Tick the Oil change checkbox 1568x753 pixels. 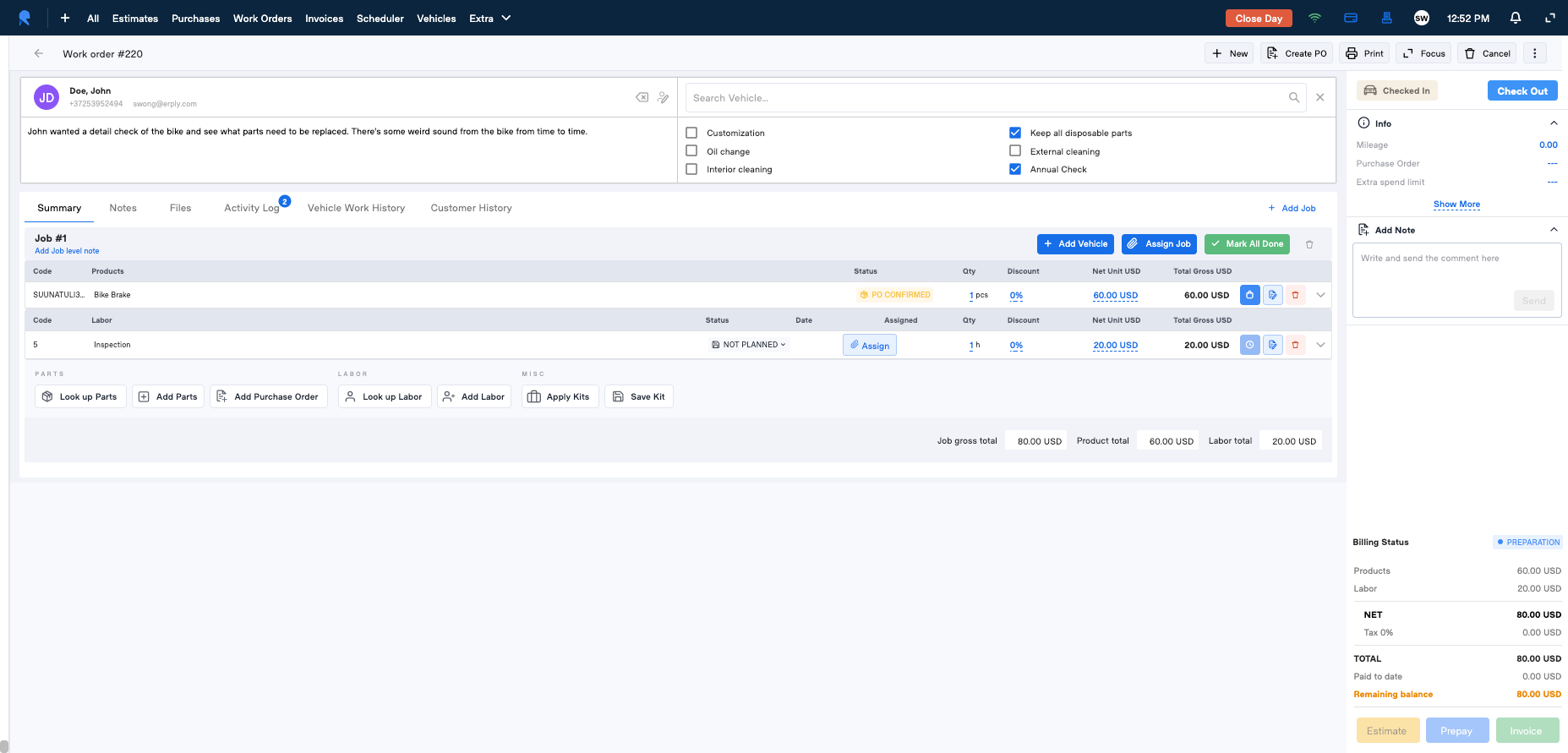[x=691, y=151]
